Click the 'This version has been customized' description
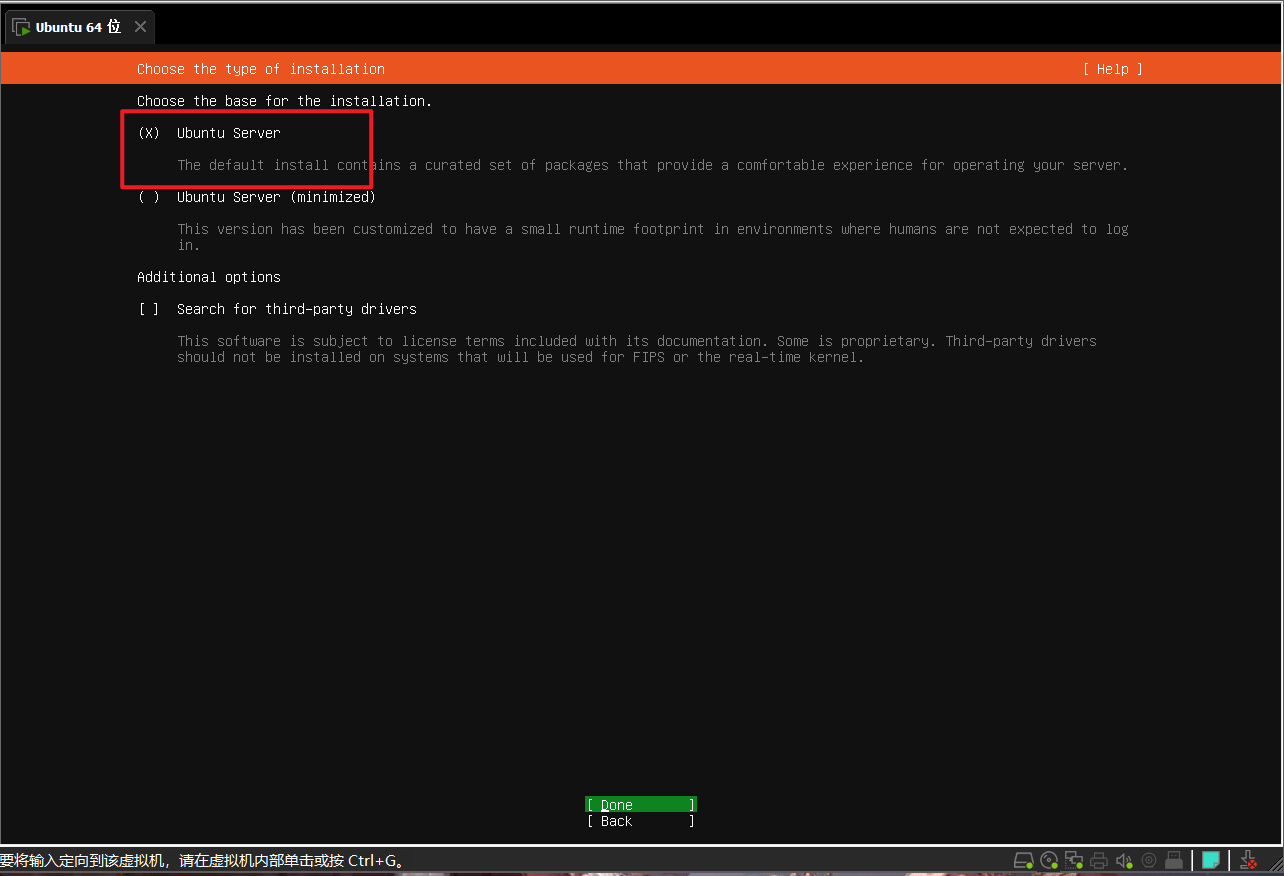 point(653,237)
